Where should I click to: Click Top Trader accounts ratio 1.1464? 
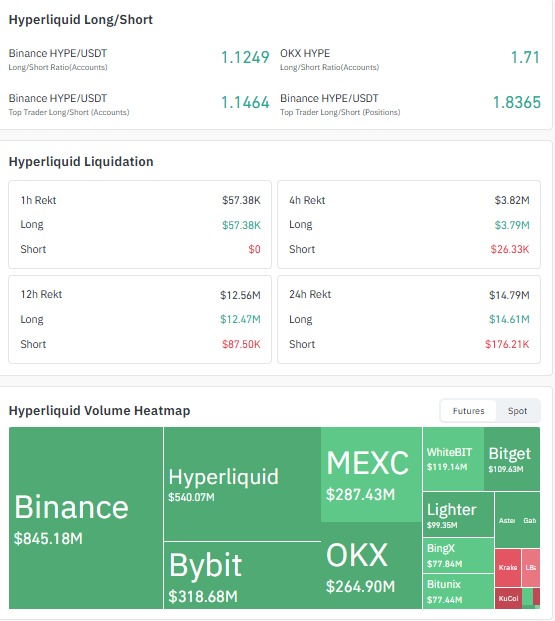pyautogui.click(x=245, y=103)
